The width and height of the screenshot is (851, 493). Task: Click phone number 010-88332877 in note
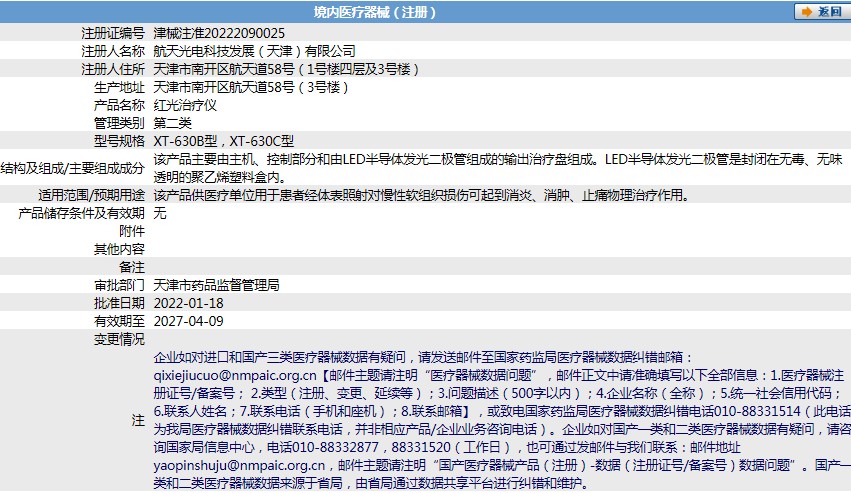(x=335, y=447)
